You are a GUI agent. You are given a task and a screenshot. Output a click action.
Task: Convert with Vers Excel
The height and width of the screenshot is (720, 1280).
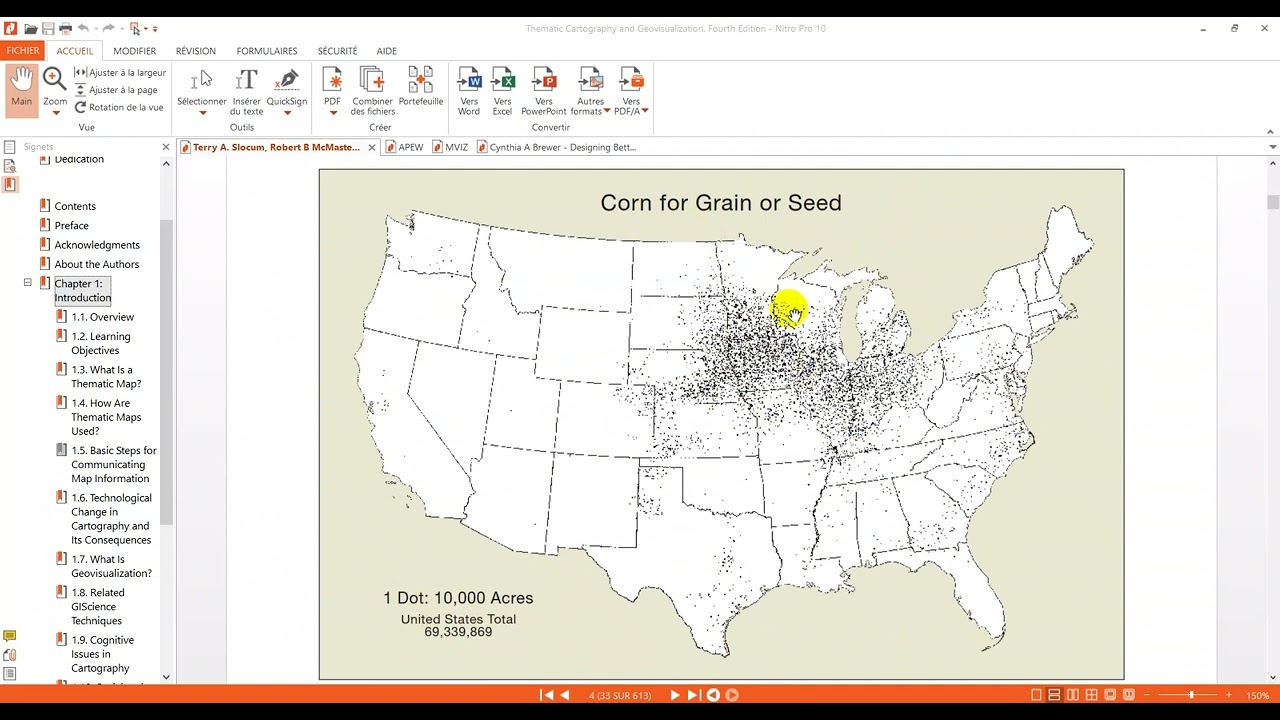tap(502, 90)
